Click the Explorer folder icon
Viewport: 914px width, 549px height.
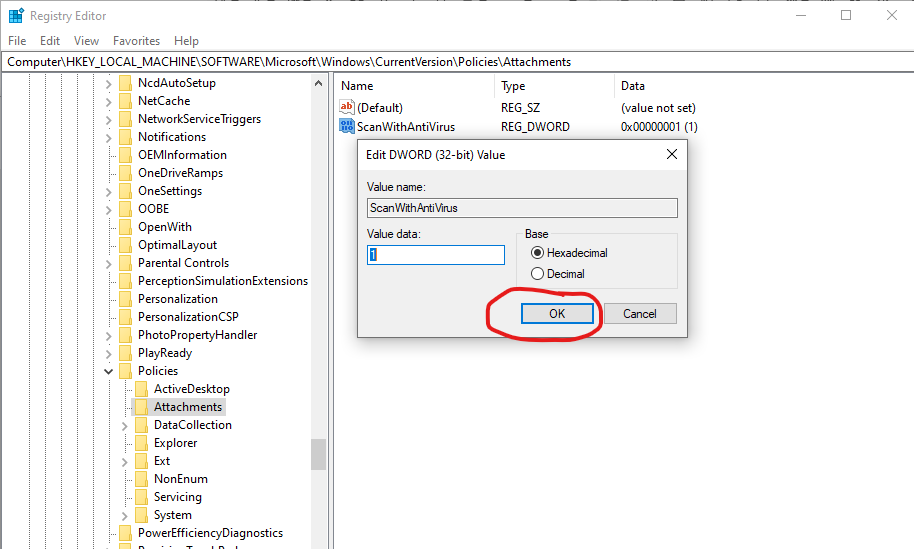(x=141, y=443)
